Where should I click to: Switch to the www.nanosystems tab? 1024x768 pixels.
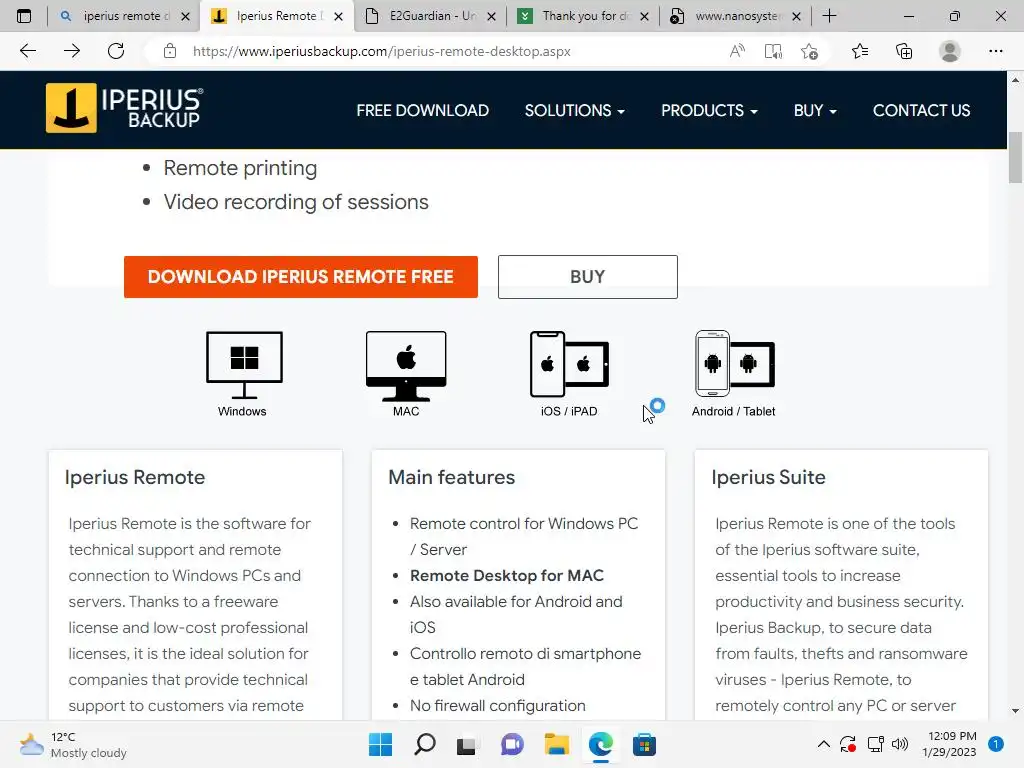coord(733,16)
